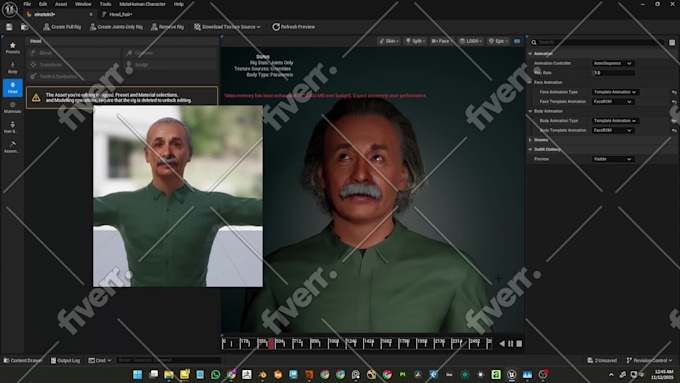The height and width of the screenshot is (383, 680).
Task: Click the Windows Start button
Action: pyautogui.click(x=137, y=374)
